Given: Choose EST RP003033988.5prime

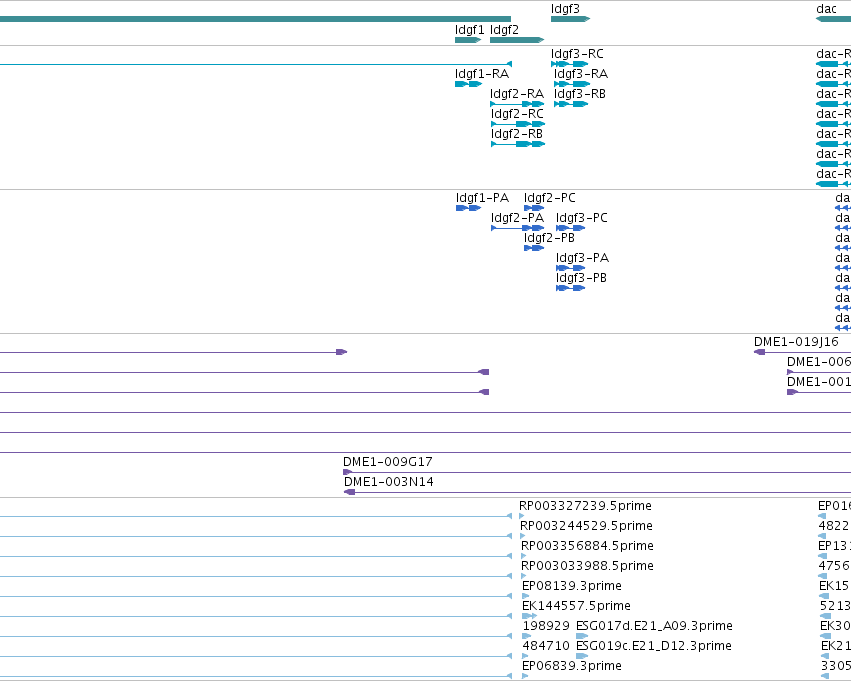Looking at the screenshot, I should (587, 566).
